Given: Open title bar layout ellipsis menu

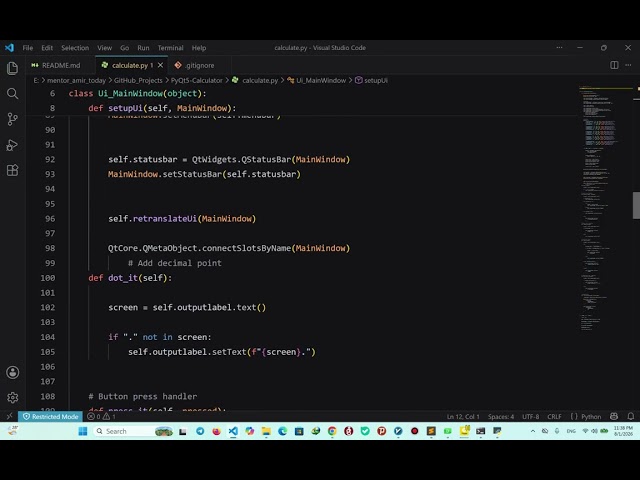Looking at the screenshot, I should click(560, 48).
